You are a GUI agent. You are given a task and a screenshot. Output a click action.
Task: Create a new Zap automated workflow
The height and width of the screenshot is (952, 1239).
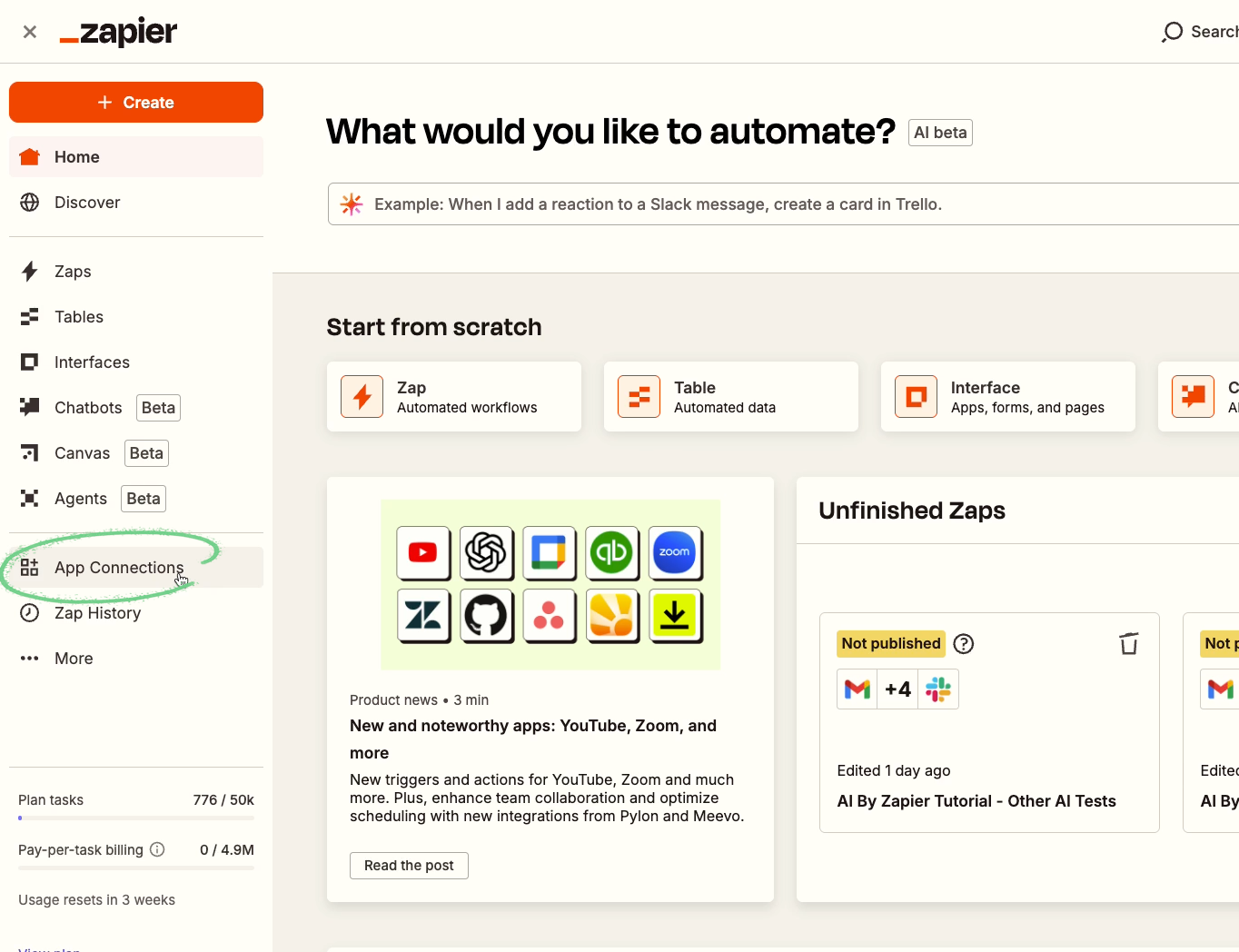click(x=454, y=397)
